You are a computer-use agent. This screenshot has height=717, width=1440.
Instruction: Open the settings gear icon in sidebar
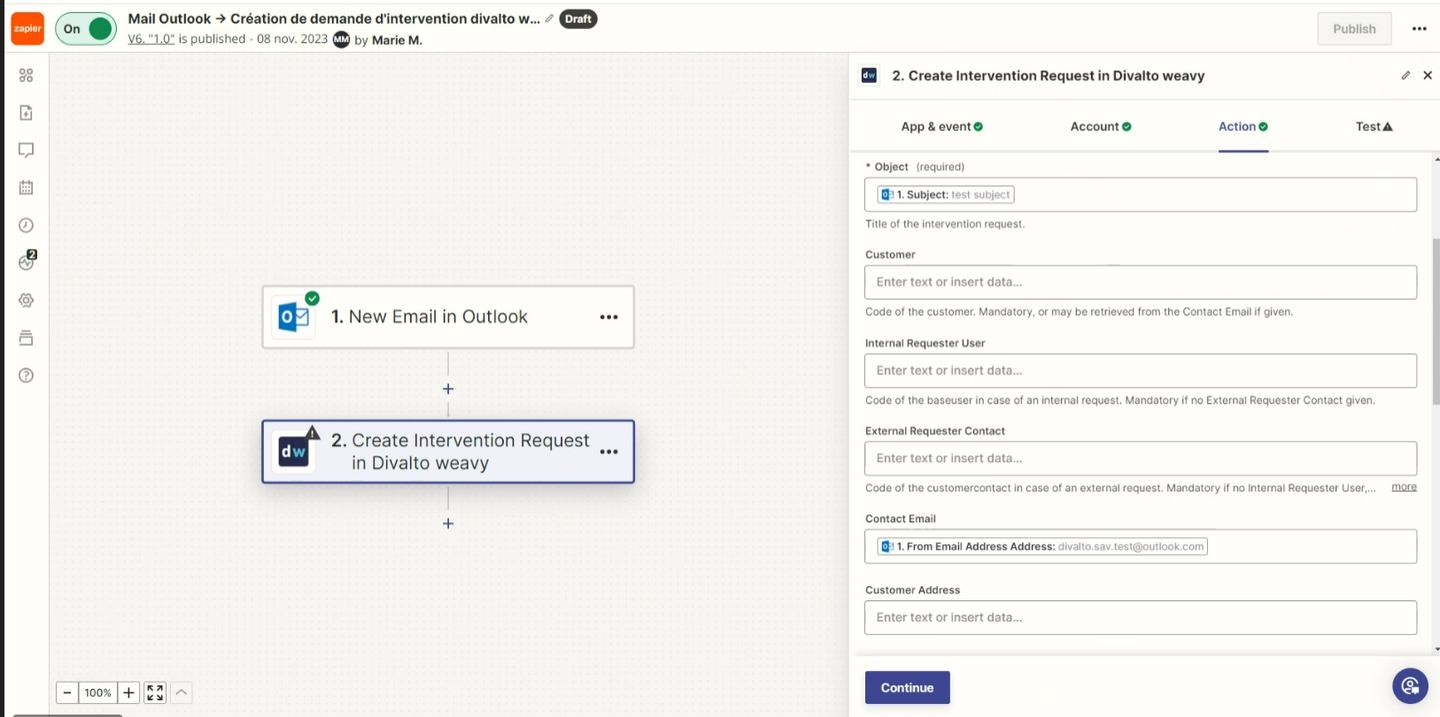[x=26, y=300]
